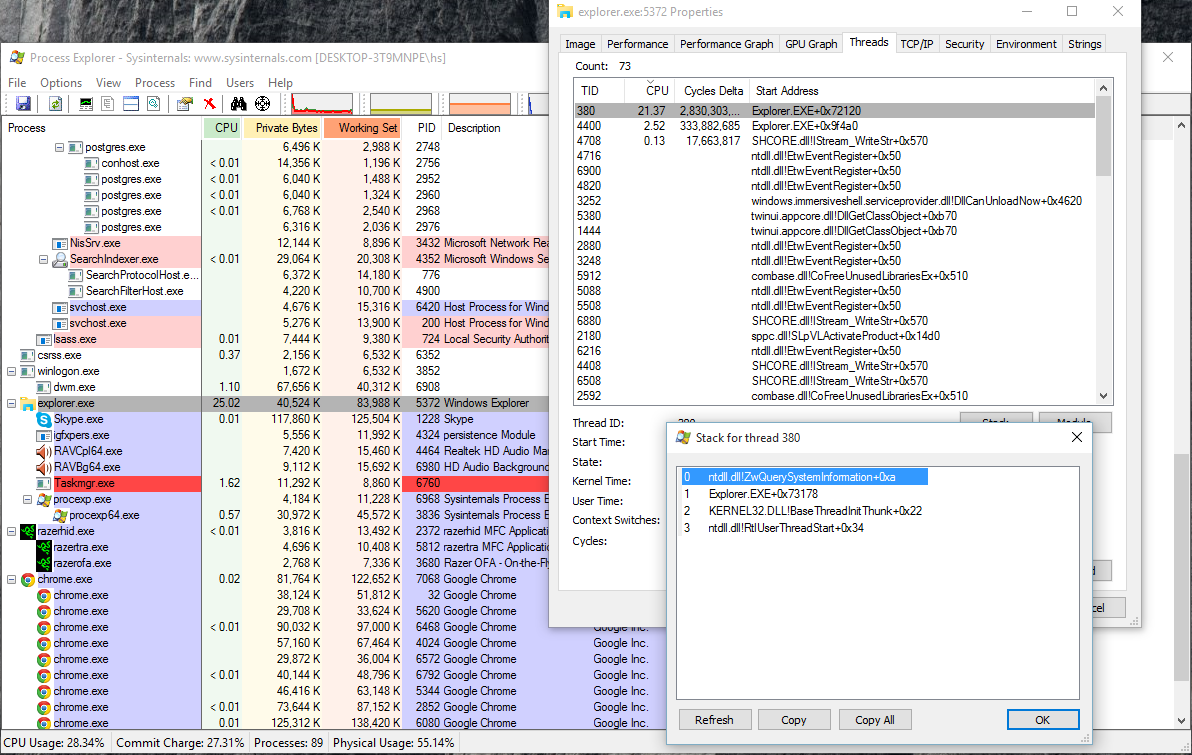This screenshot has width=1192, height=755.
Task: Open the File menu
Action: pyautogui.click(x=17, y=83)
